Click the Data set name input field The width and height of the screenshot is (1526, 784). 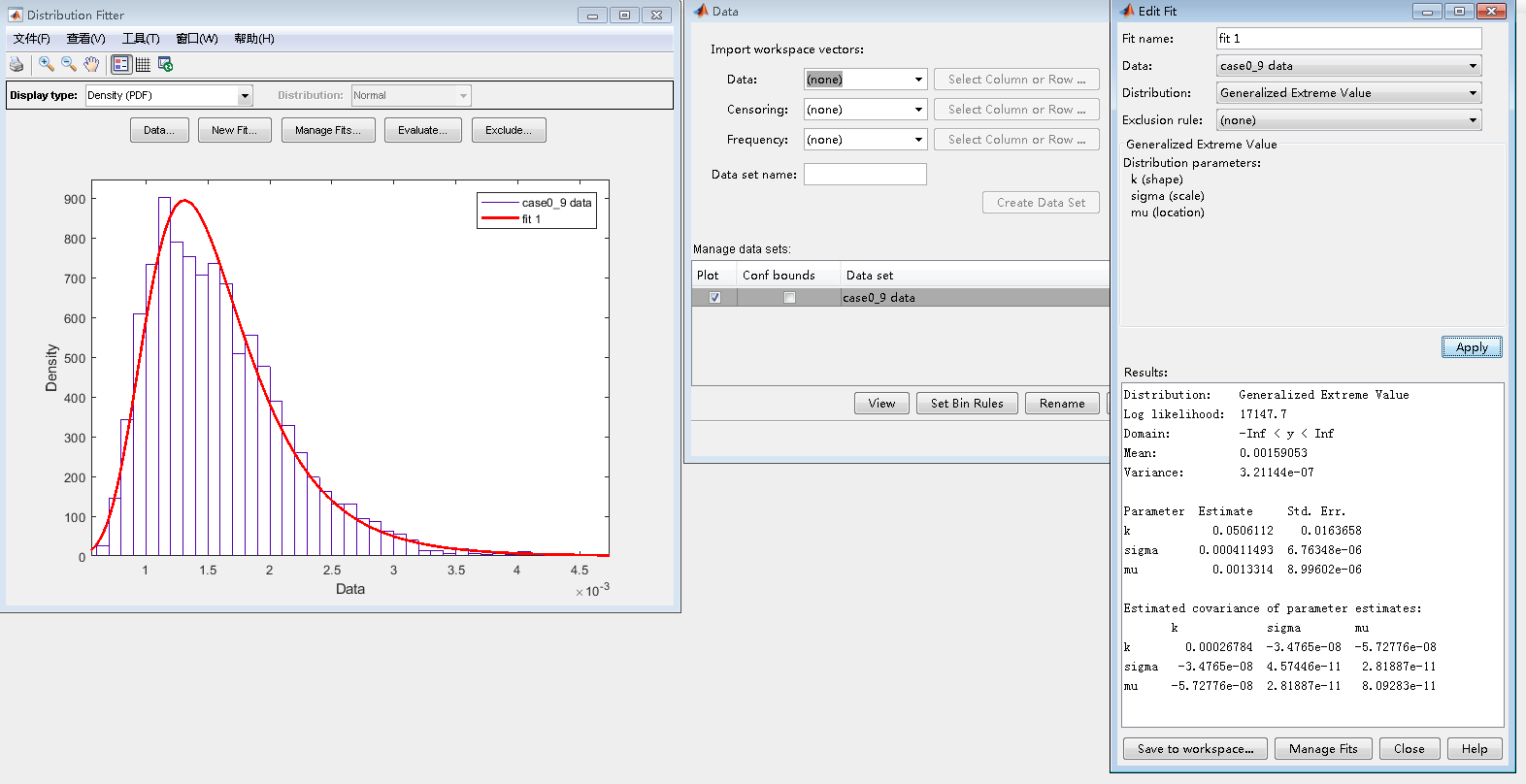[x=865, y=175]
